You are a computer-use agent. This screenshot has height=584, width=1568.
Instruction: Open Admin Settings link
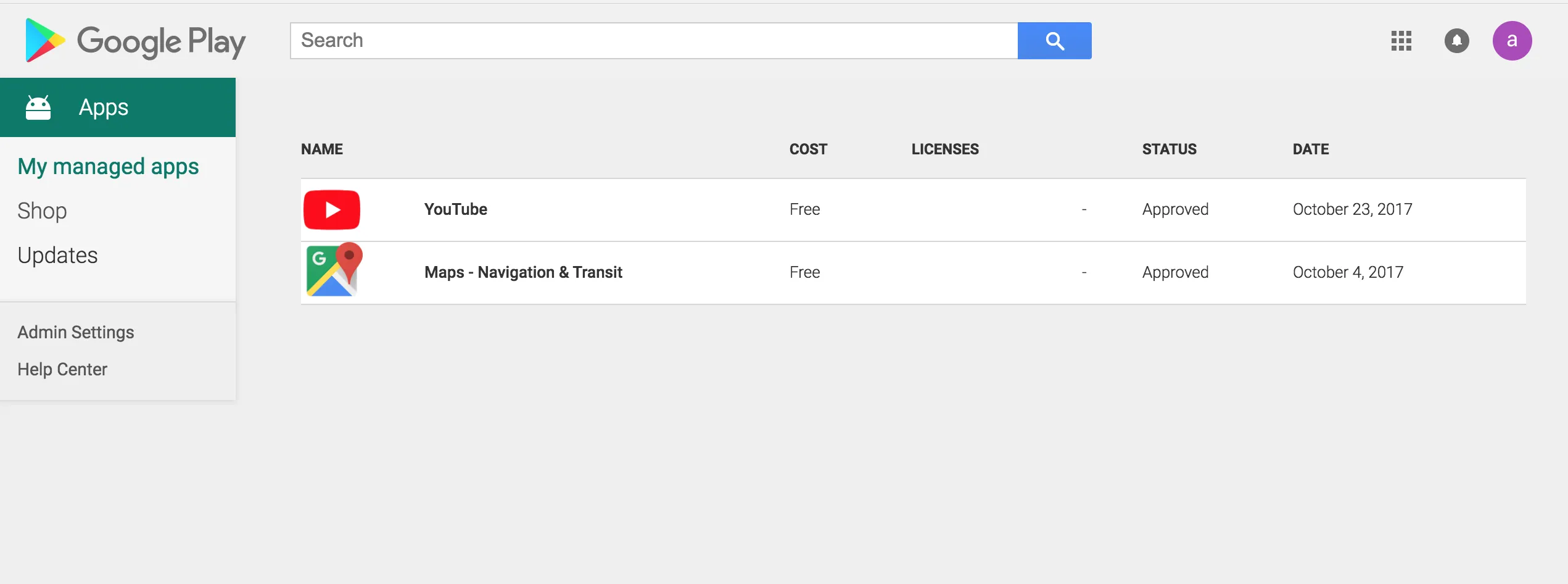coord(75,332)
